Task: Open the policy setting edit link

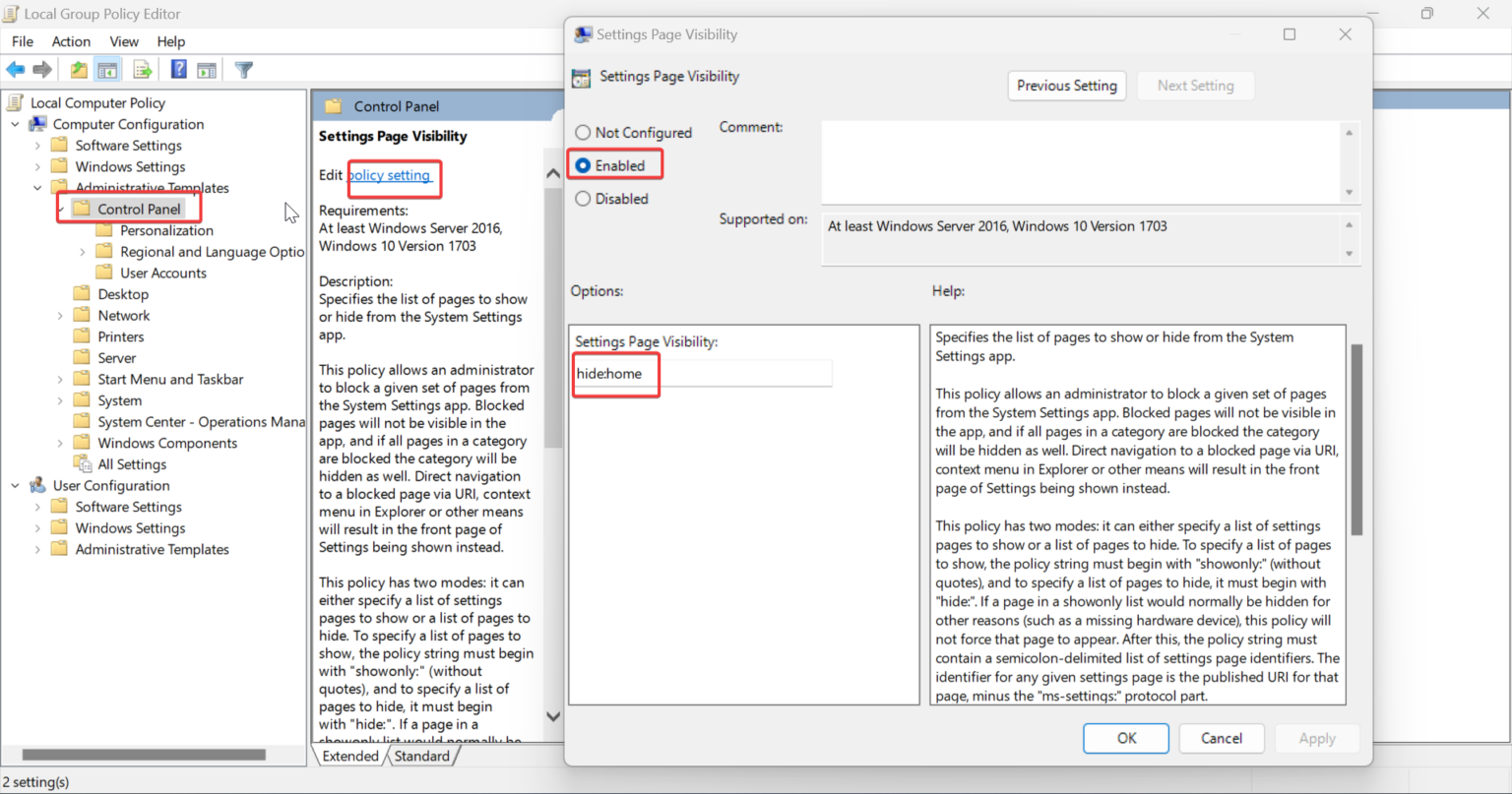Action: [393, 175]
